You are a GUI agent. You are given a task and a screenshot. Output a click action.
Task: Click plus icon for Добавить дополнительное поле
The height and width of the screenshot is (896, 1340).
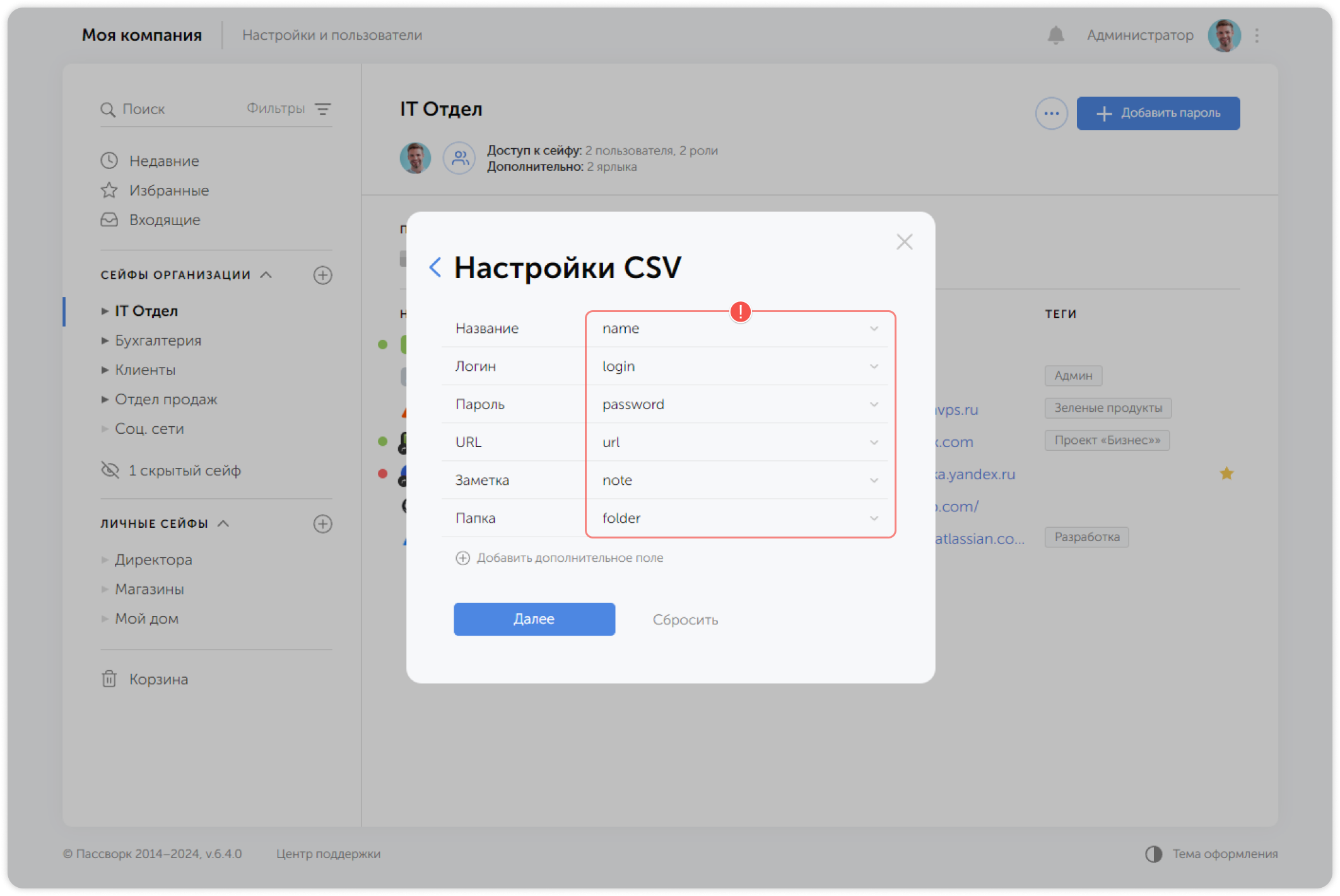(462, 557)
